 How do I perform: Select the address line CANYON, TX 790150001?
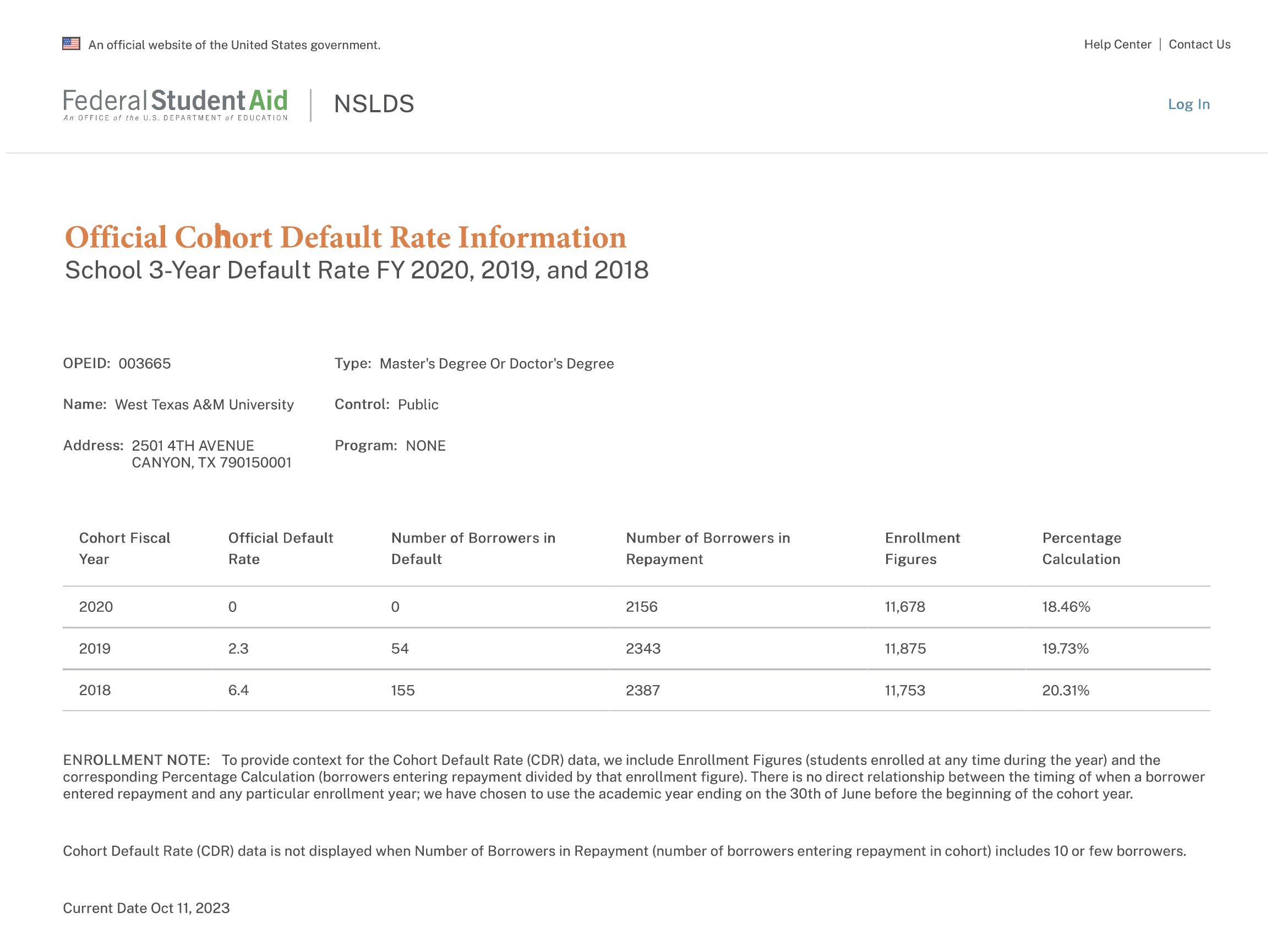212,464
